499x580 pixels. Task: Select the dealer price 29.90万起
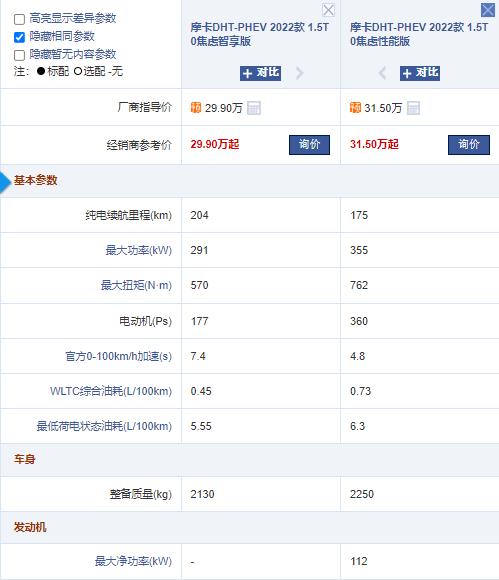click(x=215, y=144)
